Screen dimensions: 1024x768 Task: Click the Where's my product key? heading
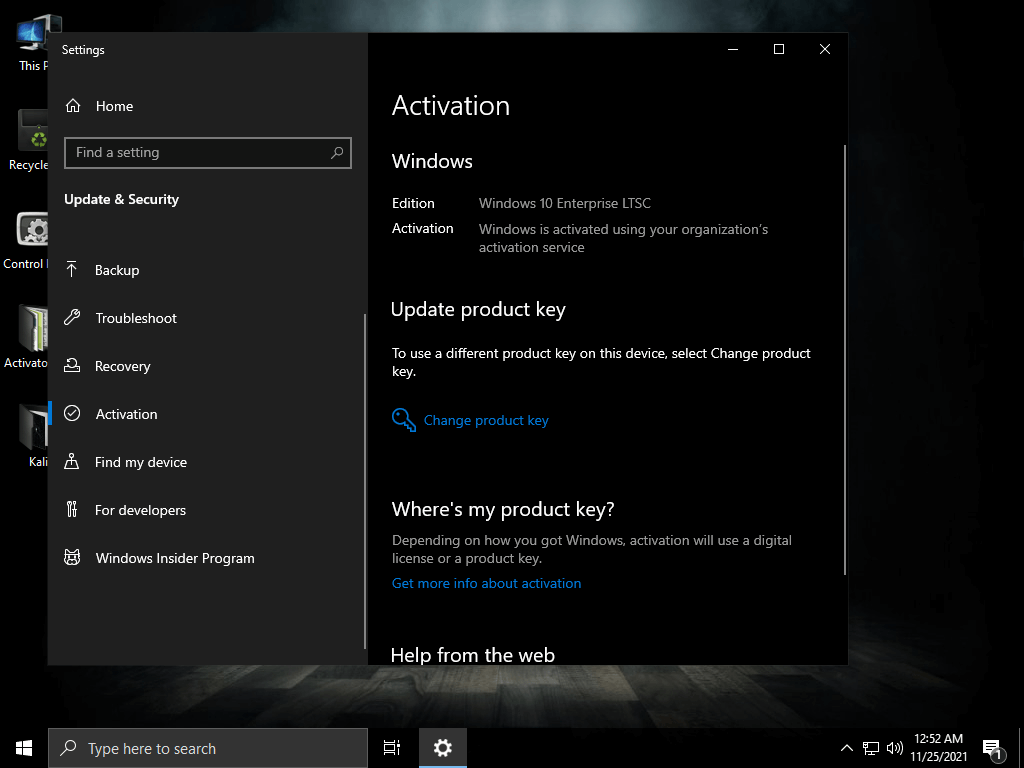click(x=503, y=509)
